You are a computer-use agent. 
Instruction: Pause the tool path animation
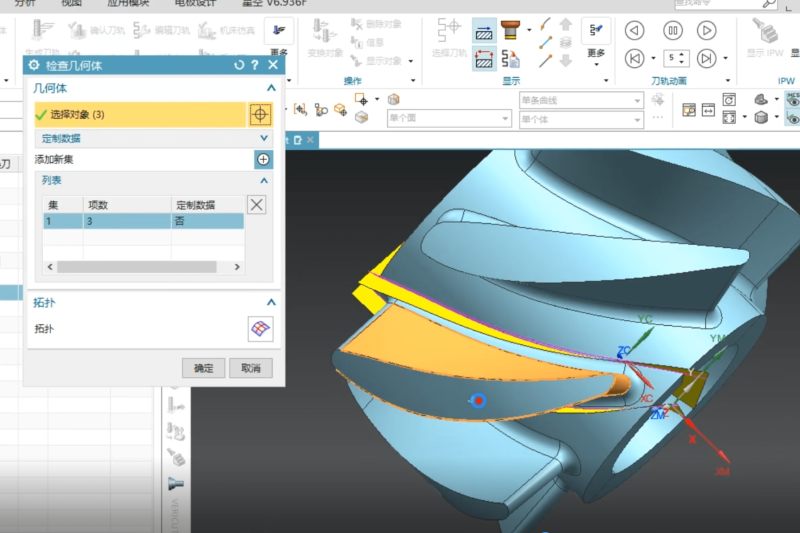[669, 30]
